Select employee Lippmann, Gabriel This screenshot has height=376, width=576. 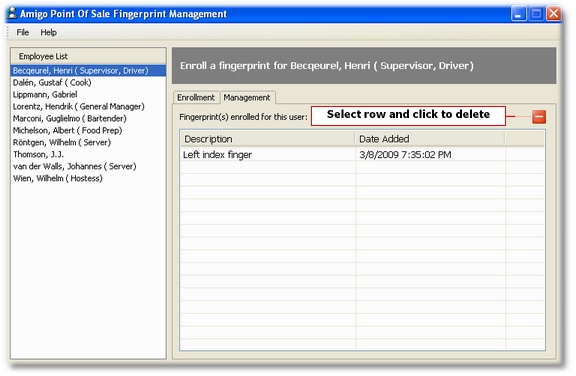pos(88,94)
